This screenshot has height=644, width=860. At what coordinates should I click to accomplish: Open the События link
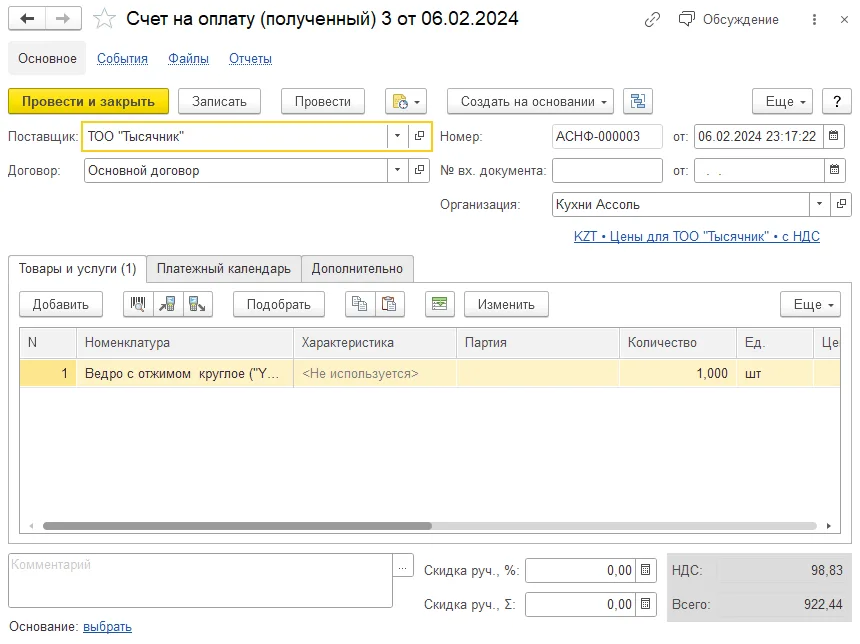122,58
